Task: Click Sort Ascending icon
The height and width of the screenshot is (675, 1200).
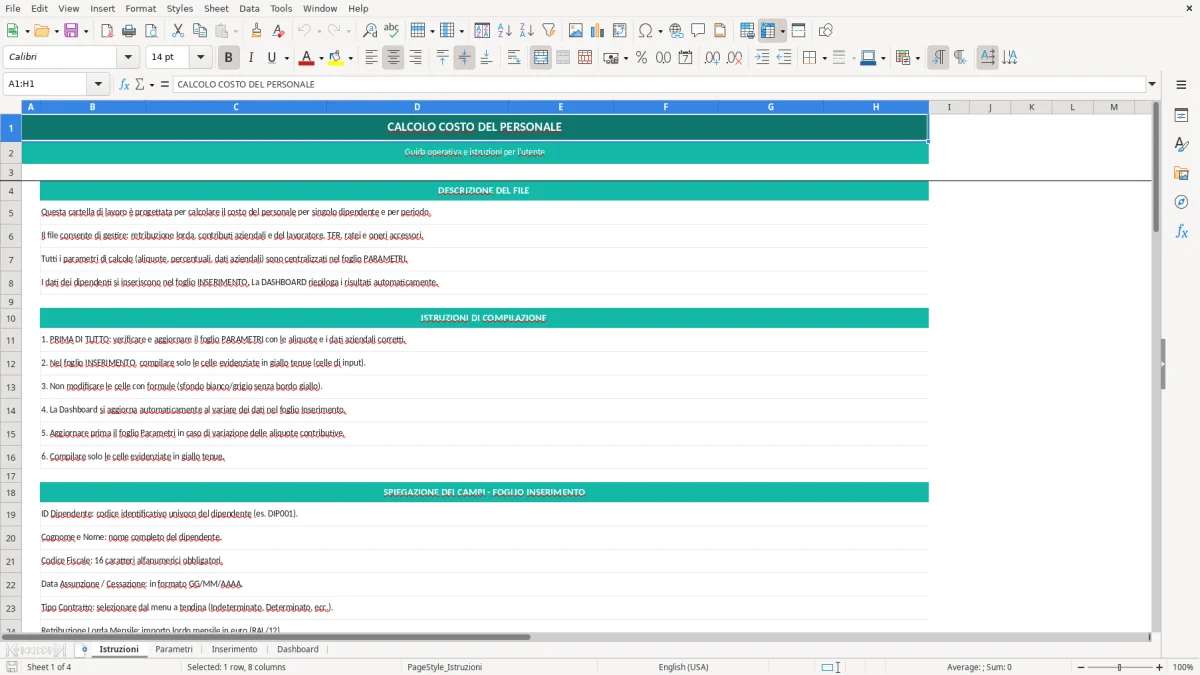Action: pyautogui.click(x=505, y=31)
